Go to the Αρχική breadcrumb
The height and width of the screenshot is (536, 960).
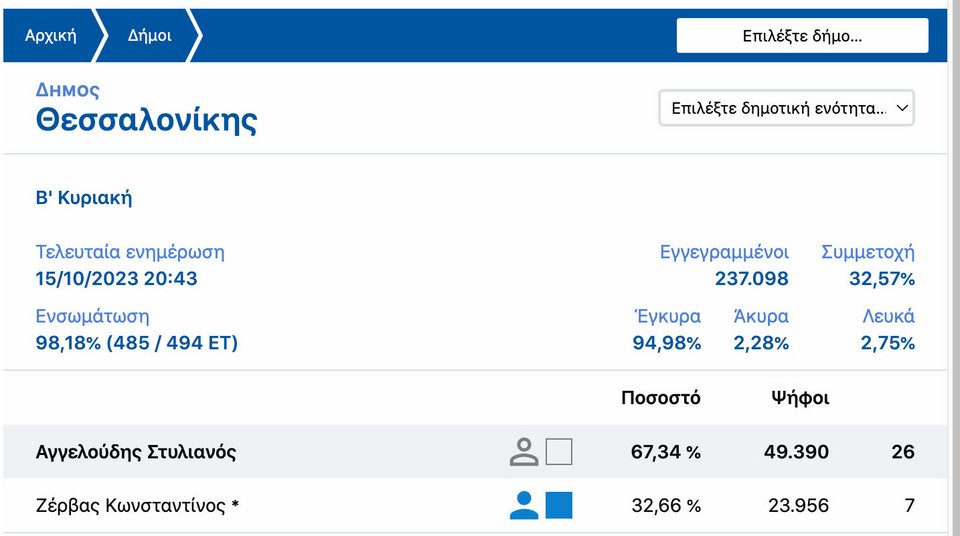pyautogui.click(x=51, y=35)
